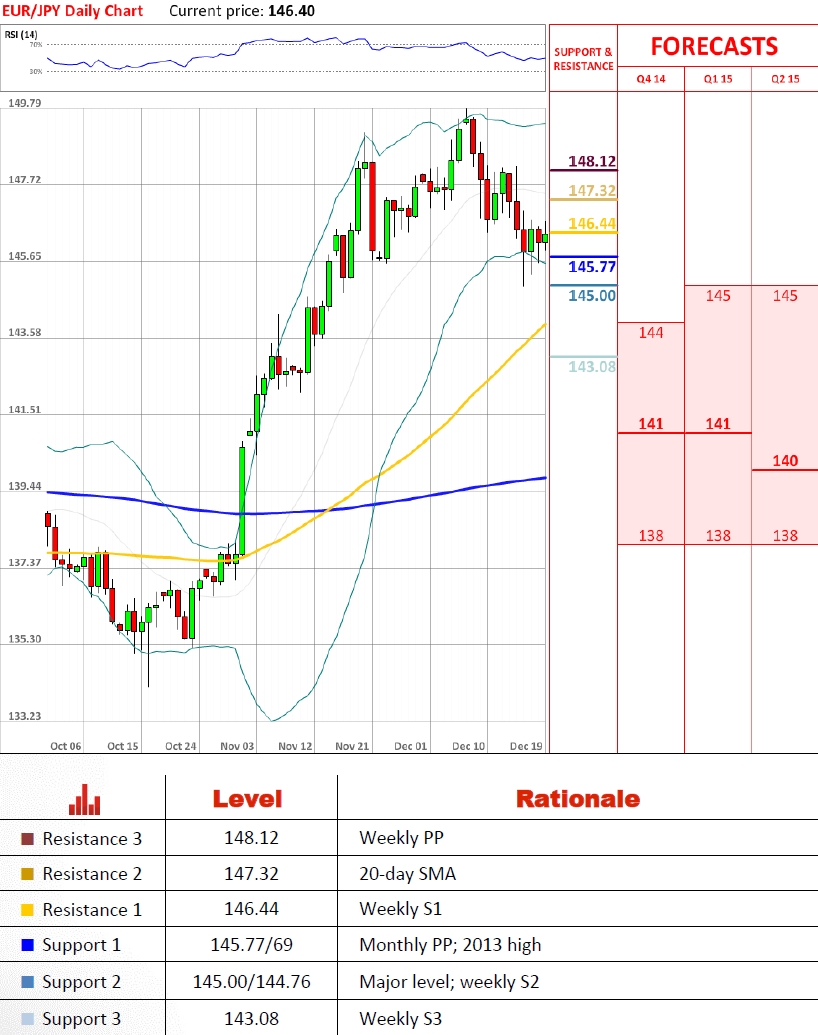Click the Support 1 blue color swatch

pos(27,945)
